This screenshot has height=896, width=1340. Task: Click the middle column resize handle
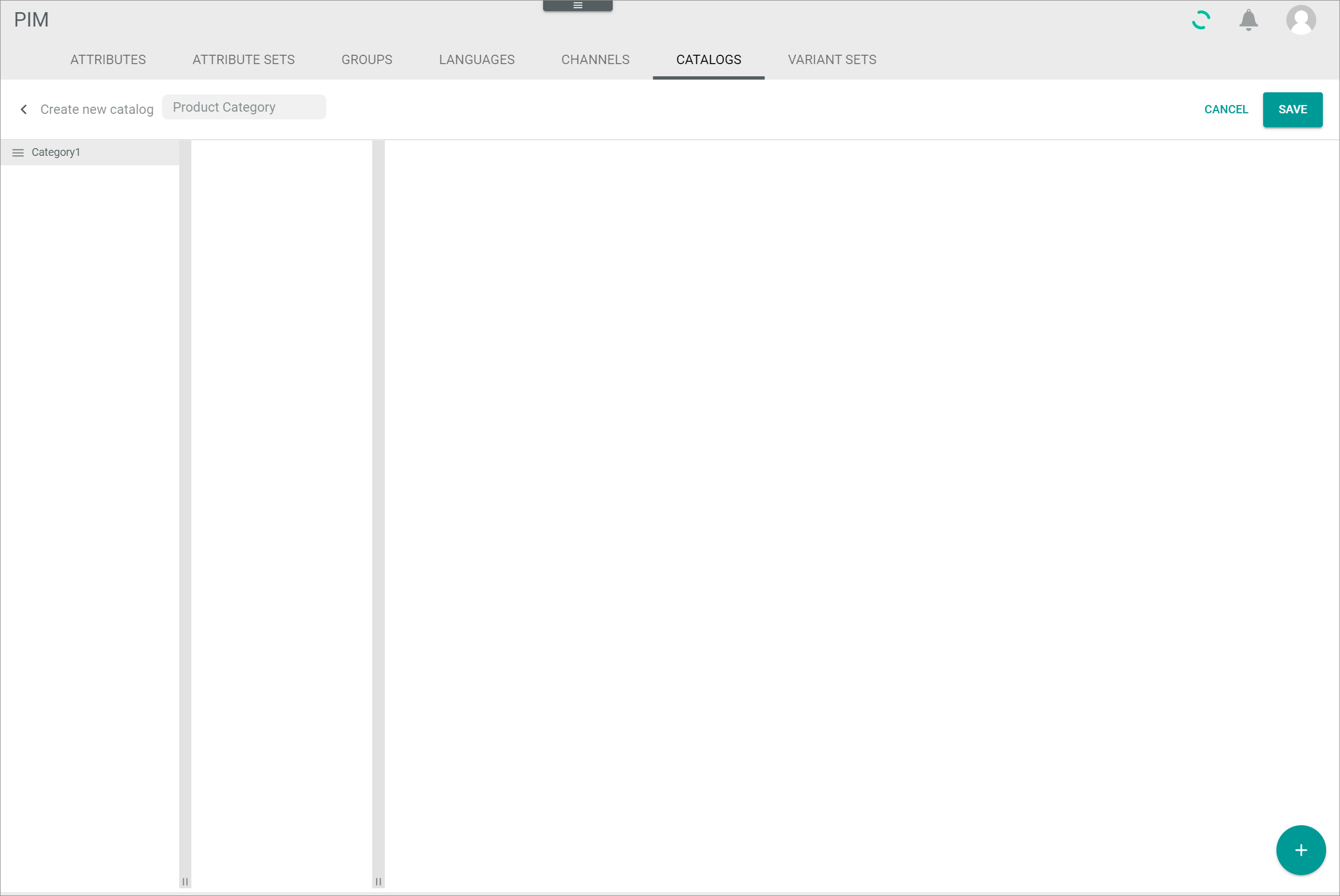[378, 881]
